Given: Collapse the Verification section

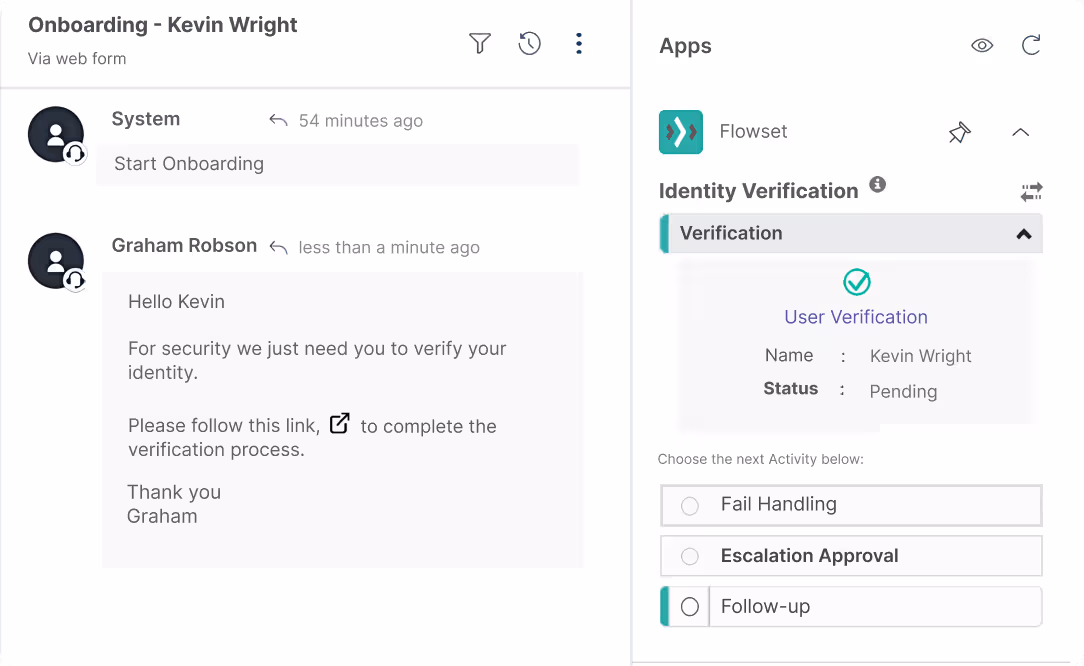Looking at the screenshot, I should pos(1023,233).
